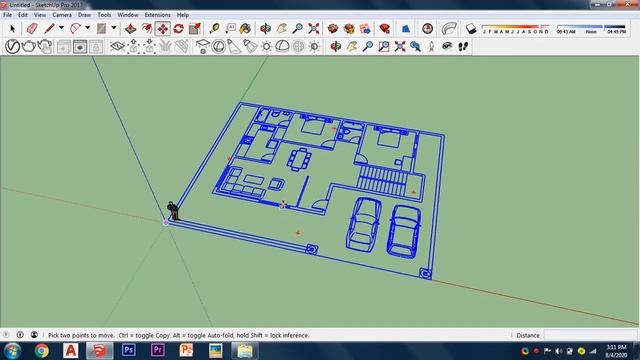The height and width of the screenshot is (360, 640).
Task: Activate Position Camera tool
Action: (x=431, y=47)
